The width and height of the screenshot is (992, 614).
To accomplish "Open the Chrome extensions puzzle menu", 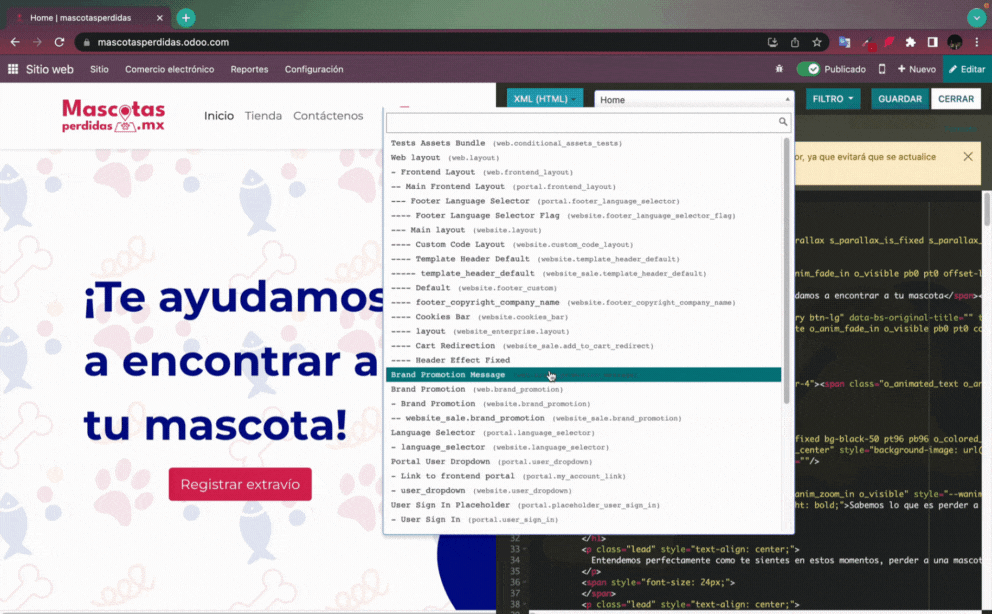I will (910, 42).
